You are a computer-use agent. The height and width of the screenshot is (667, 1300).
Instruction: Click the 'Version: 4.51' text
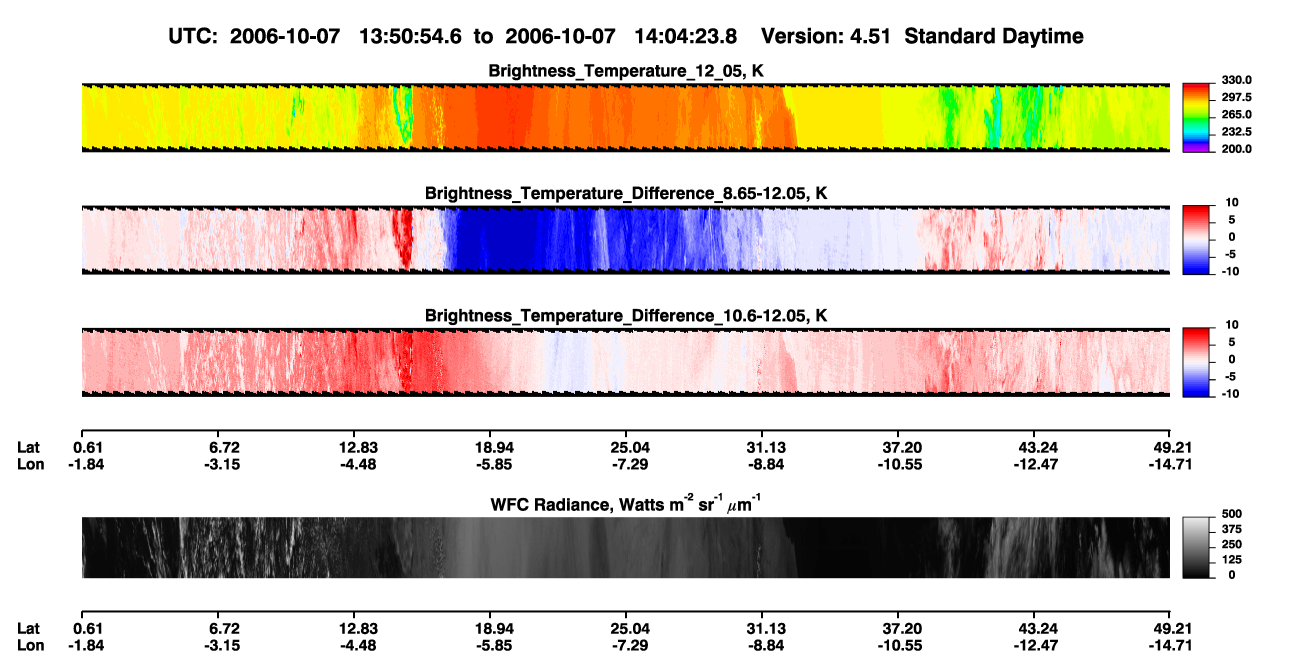tap(825, 36)
